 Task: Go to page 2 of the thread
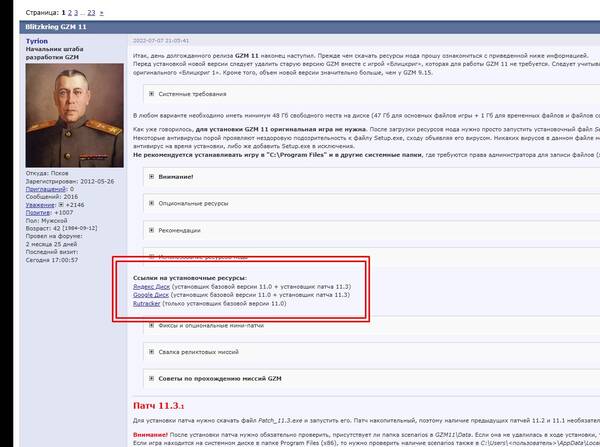click(70, 13)
